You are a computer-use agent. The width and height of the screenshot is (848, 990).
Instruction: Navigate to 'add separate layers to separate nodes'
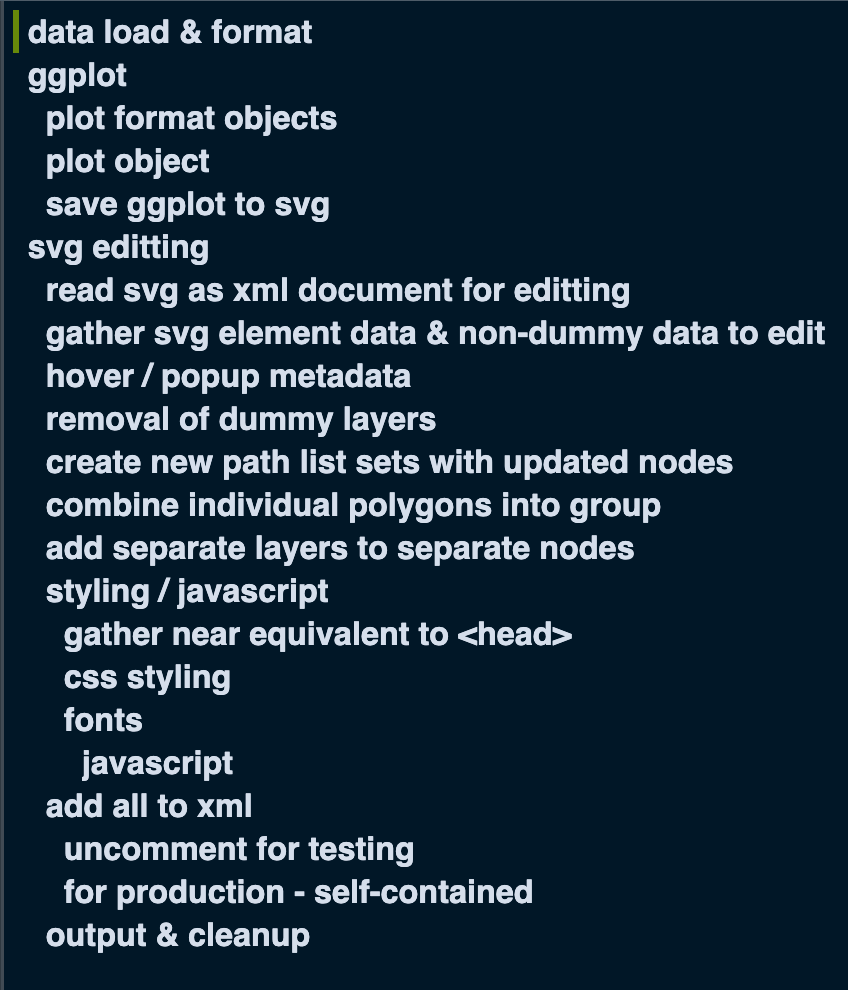(x=339, y=548)
